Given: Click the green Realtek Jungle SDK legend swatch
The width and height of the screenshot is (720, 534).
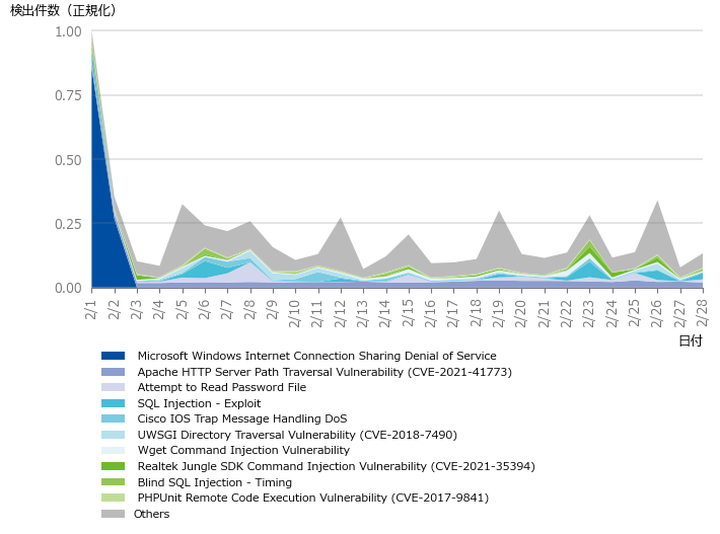Looking at the screenshot, I should point(113,466).
